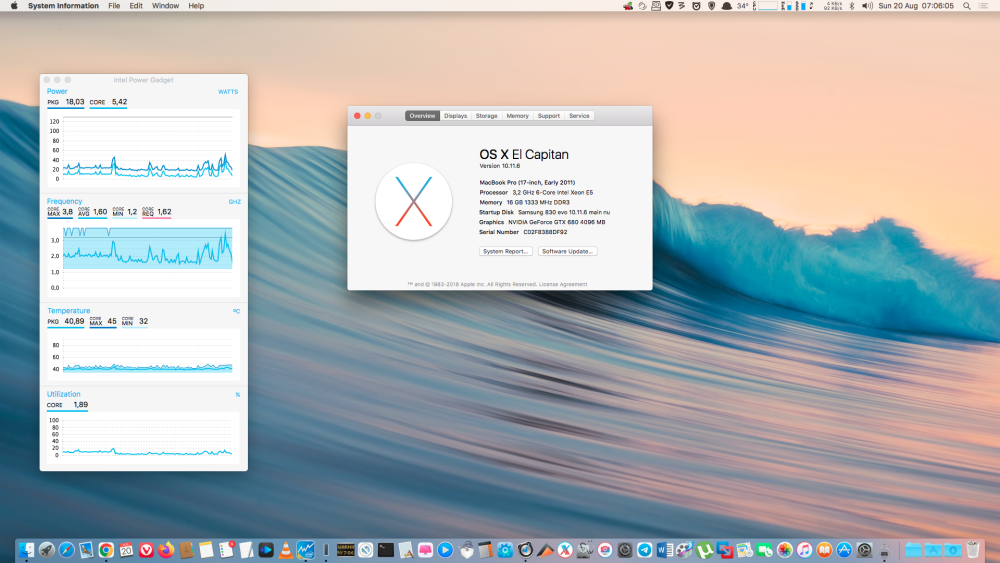1000x563 pixels.
Task: Launch uTorrent from the dock
Action: [705, 550]
